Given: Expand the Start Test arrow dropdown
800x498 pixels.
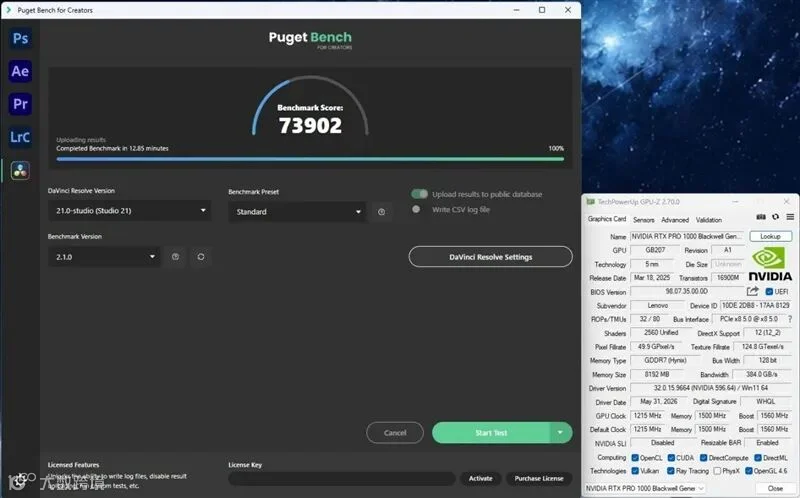Looking at the screenshot, I should (560, 433).
